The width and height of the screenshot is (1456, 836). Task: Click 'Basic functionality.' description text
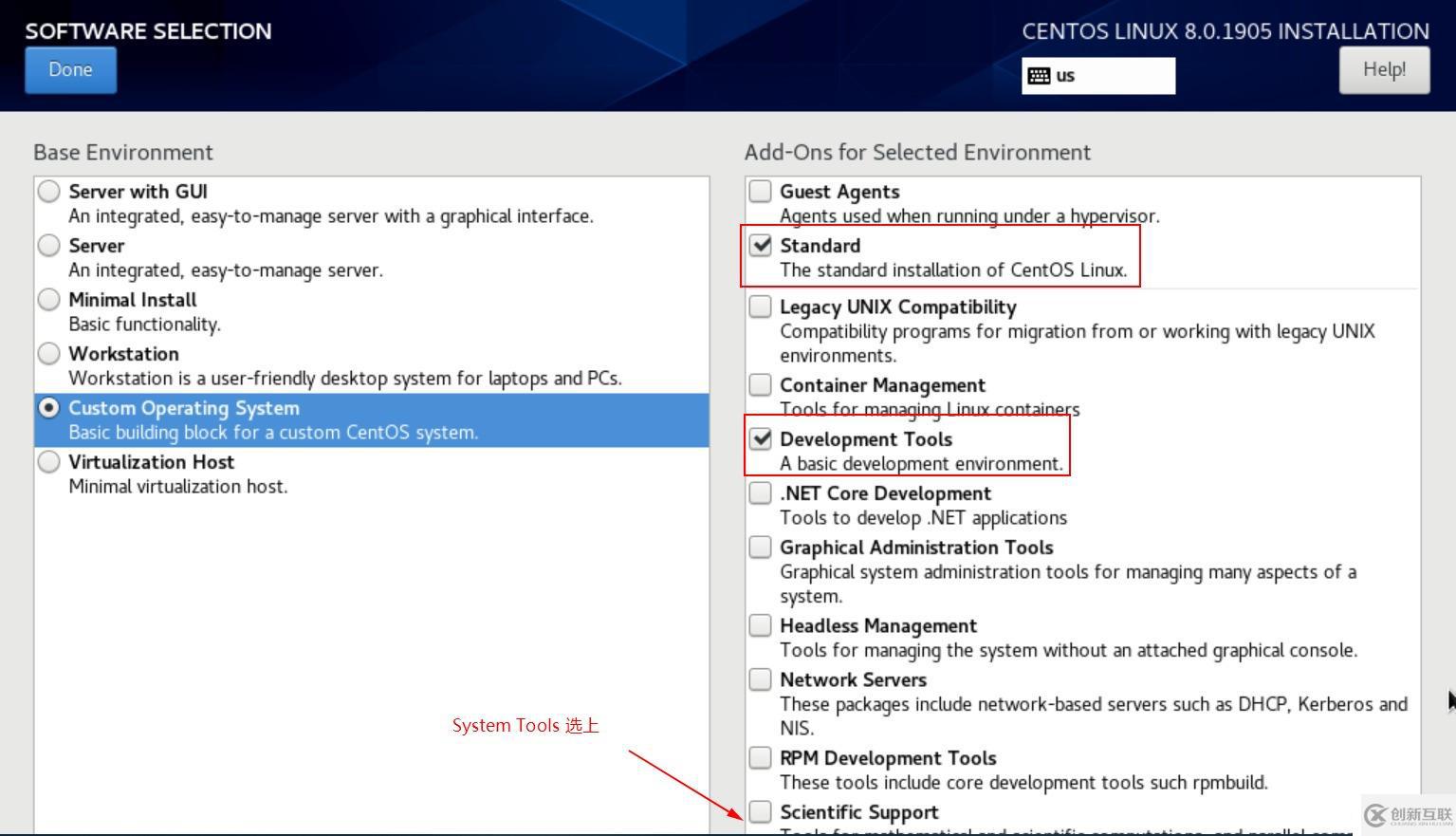144,325
